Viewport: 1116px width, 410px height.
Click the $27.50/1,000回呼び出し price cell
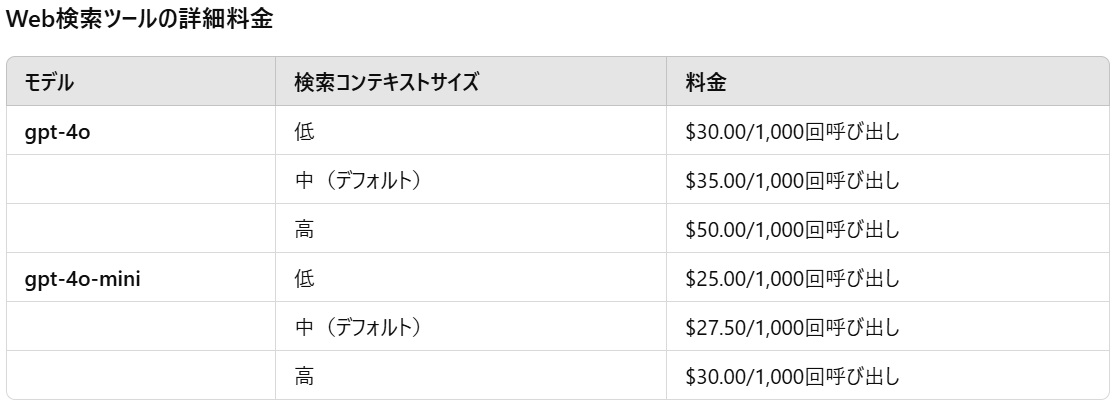tap(793, 328)
